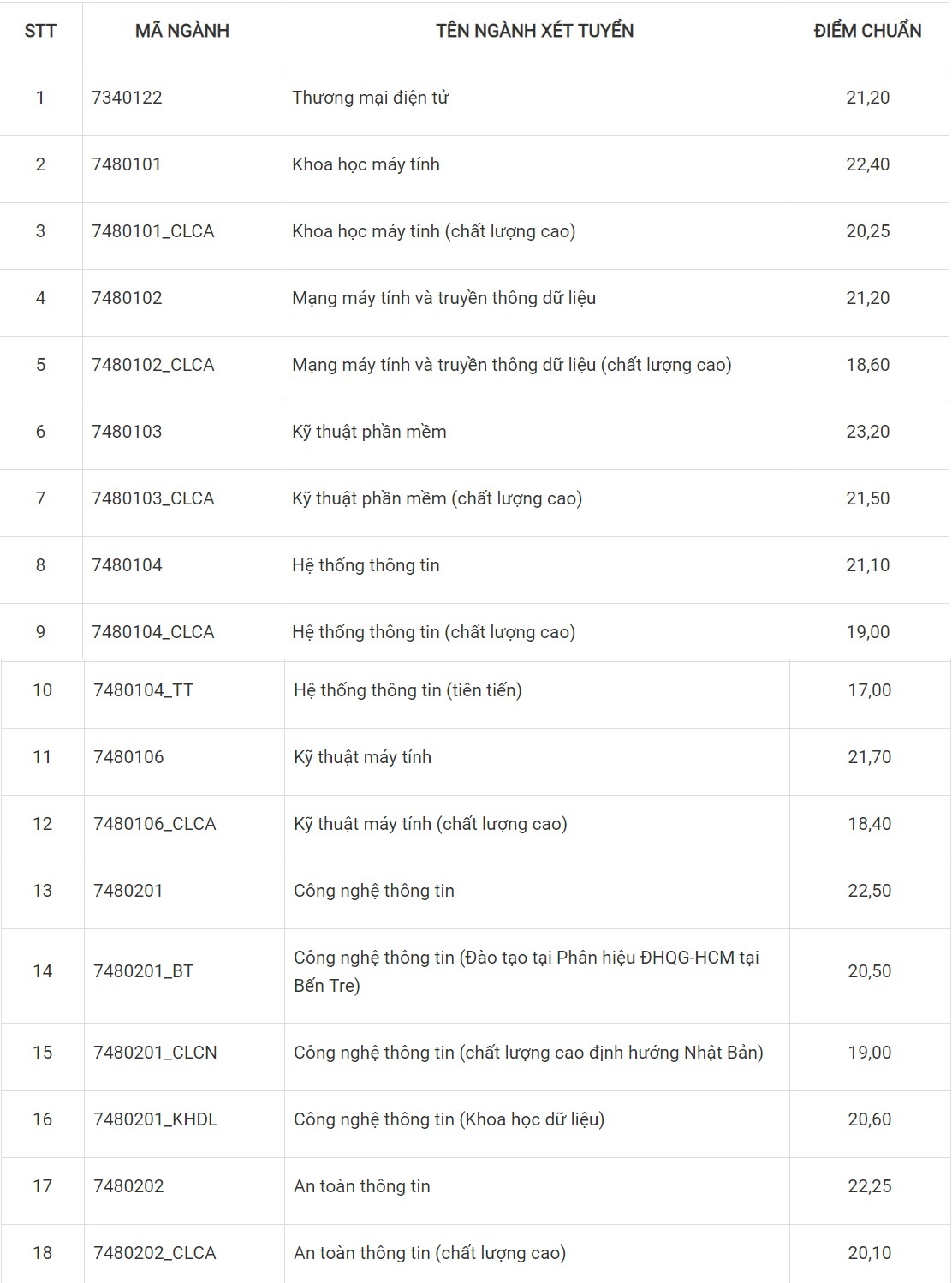Image resolution: width=952 pixels, height=1283 pixels.
Task: Click the score 17,00
Action: [869, 690]
